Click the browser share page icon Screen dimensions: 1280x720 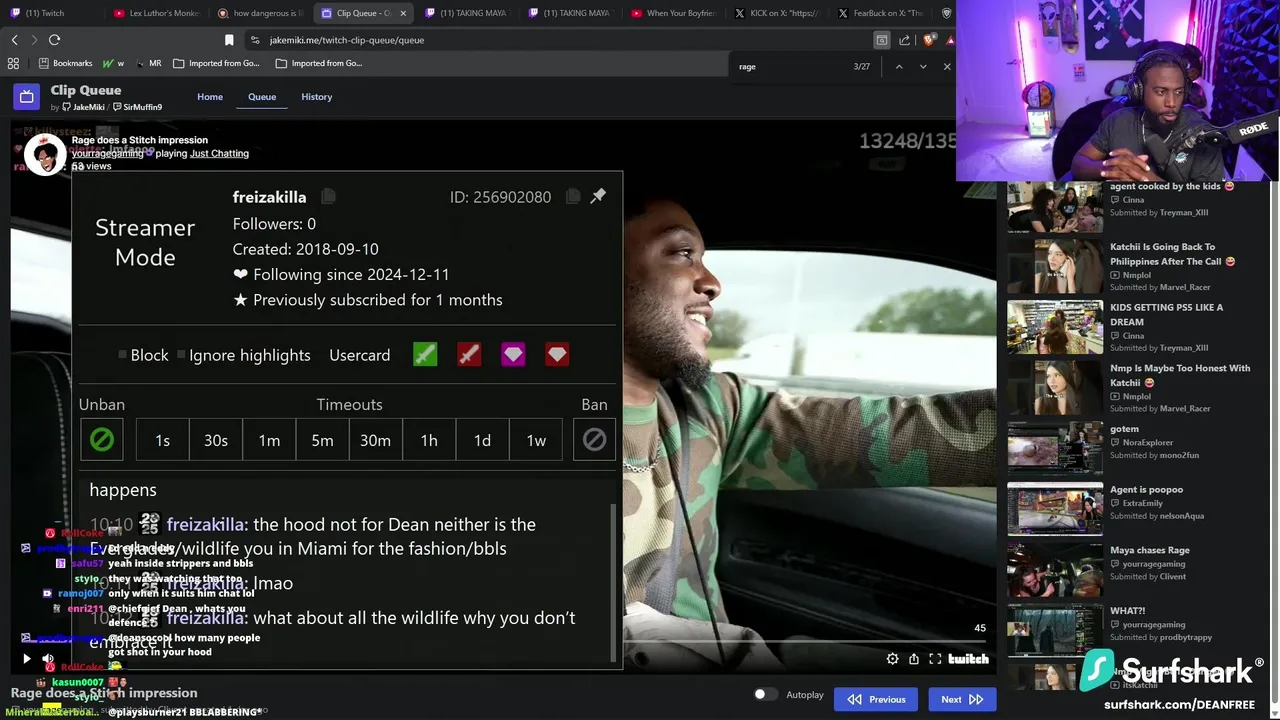tap(905, 40)
